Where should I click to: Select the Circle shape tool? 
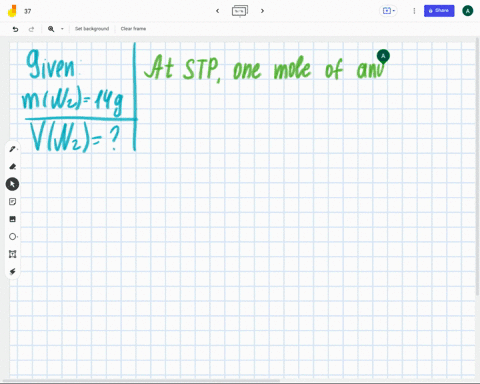point(13,237)
